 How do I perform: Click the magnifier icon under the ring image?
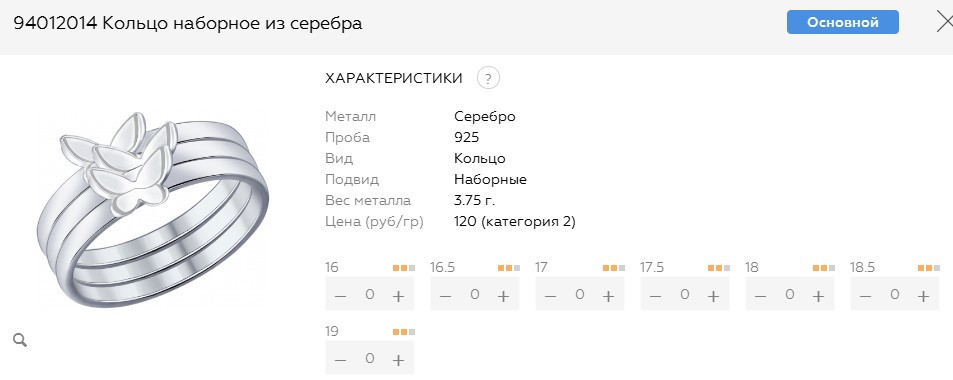click(20, 340)
